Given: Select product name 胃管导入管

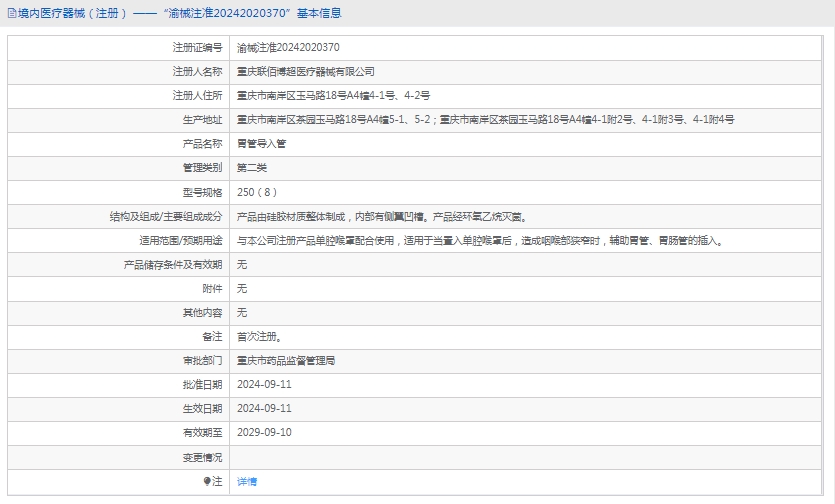Looking at the screenshot, I should (261, 143).
